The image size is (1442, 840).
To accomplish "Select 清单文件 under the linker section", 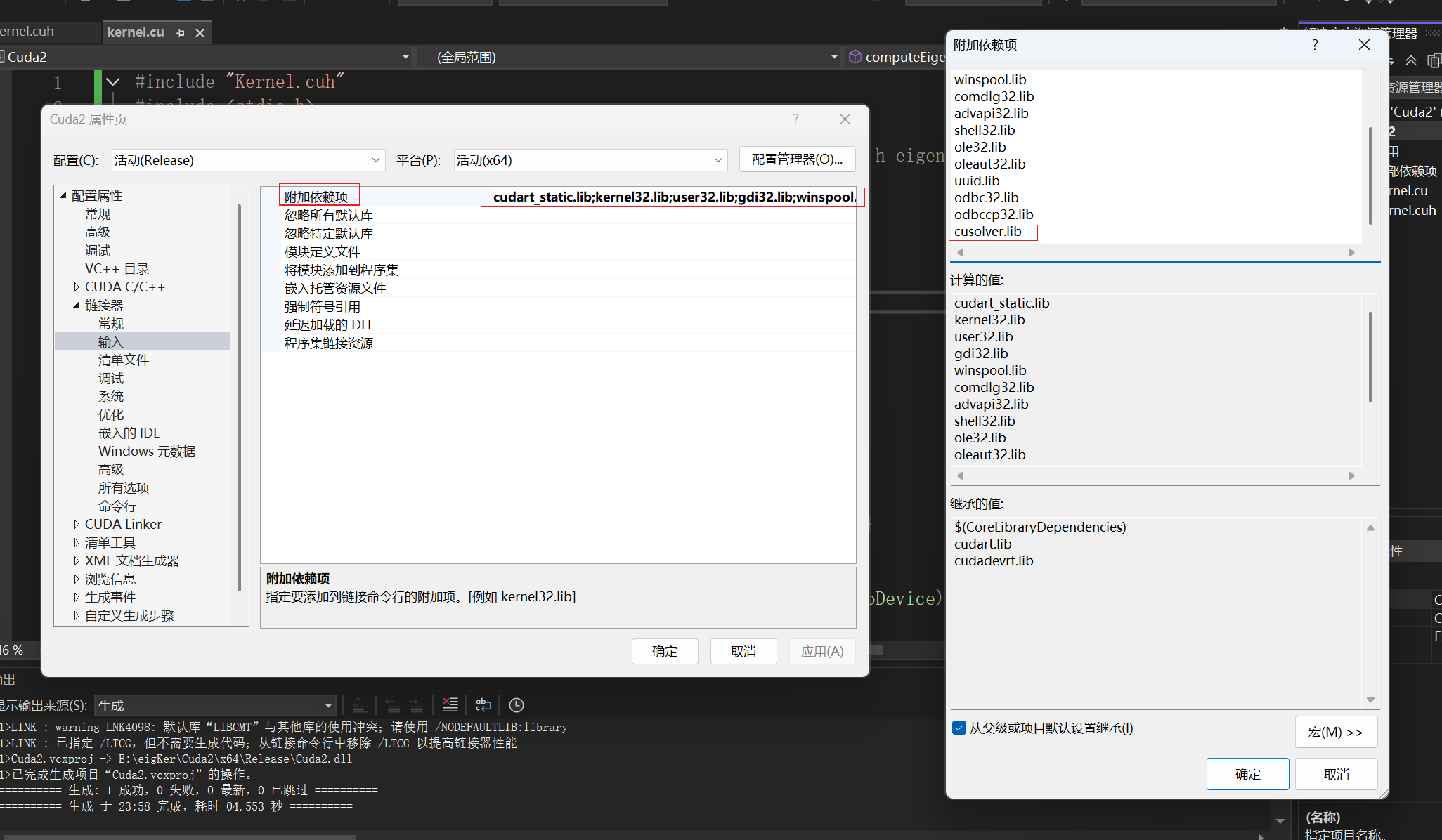I will [x=124, y=360].
